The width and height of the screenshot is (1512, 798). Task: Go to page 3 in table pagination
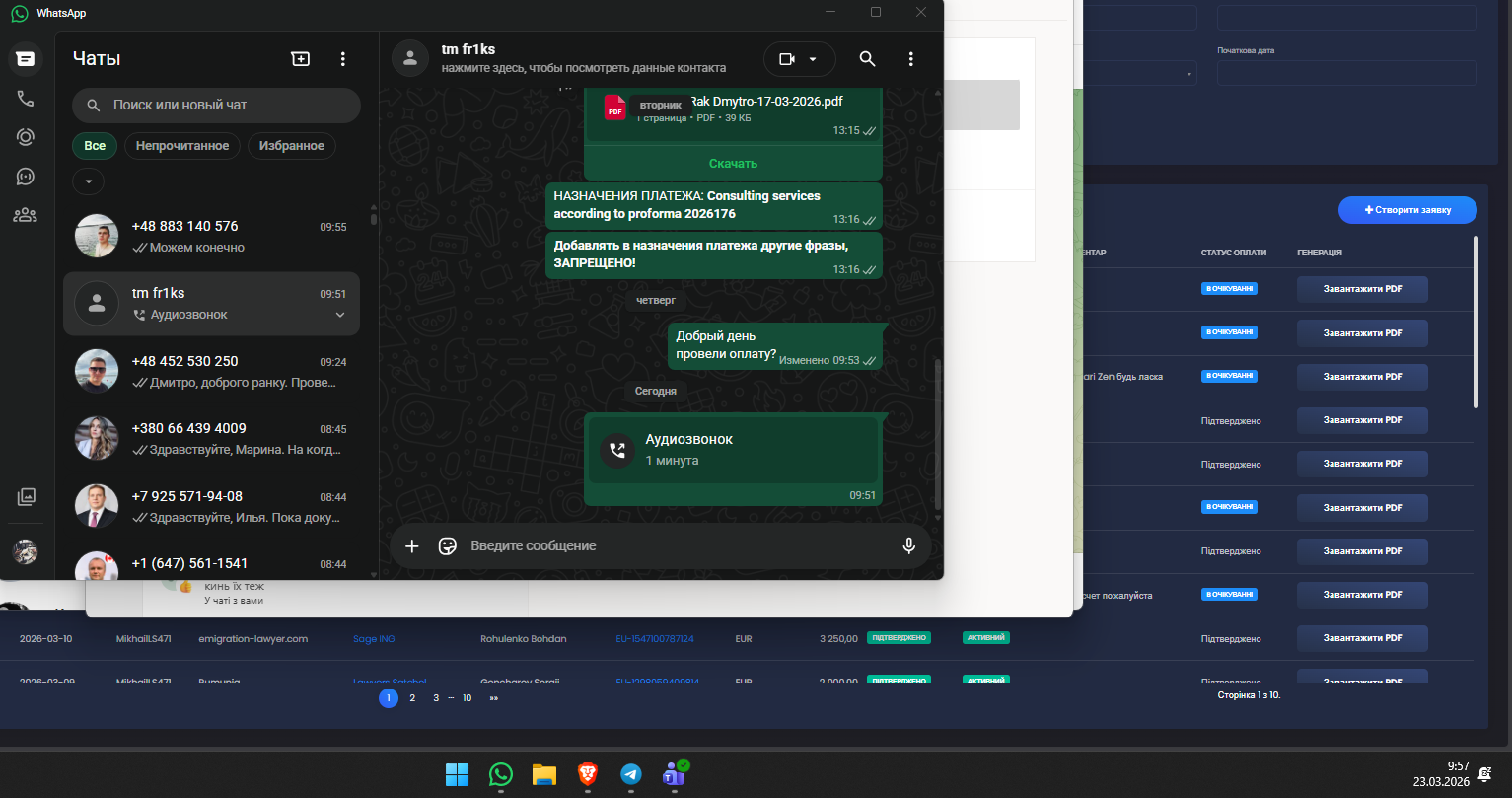436,698
